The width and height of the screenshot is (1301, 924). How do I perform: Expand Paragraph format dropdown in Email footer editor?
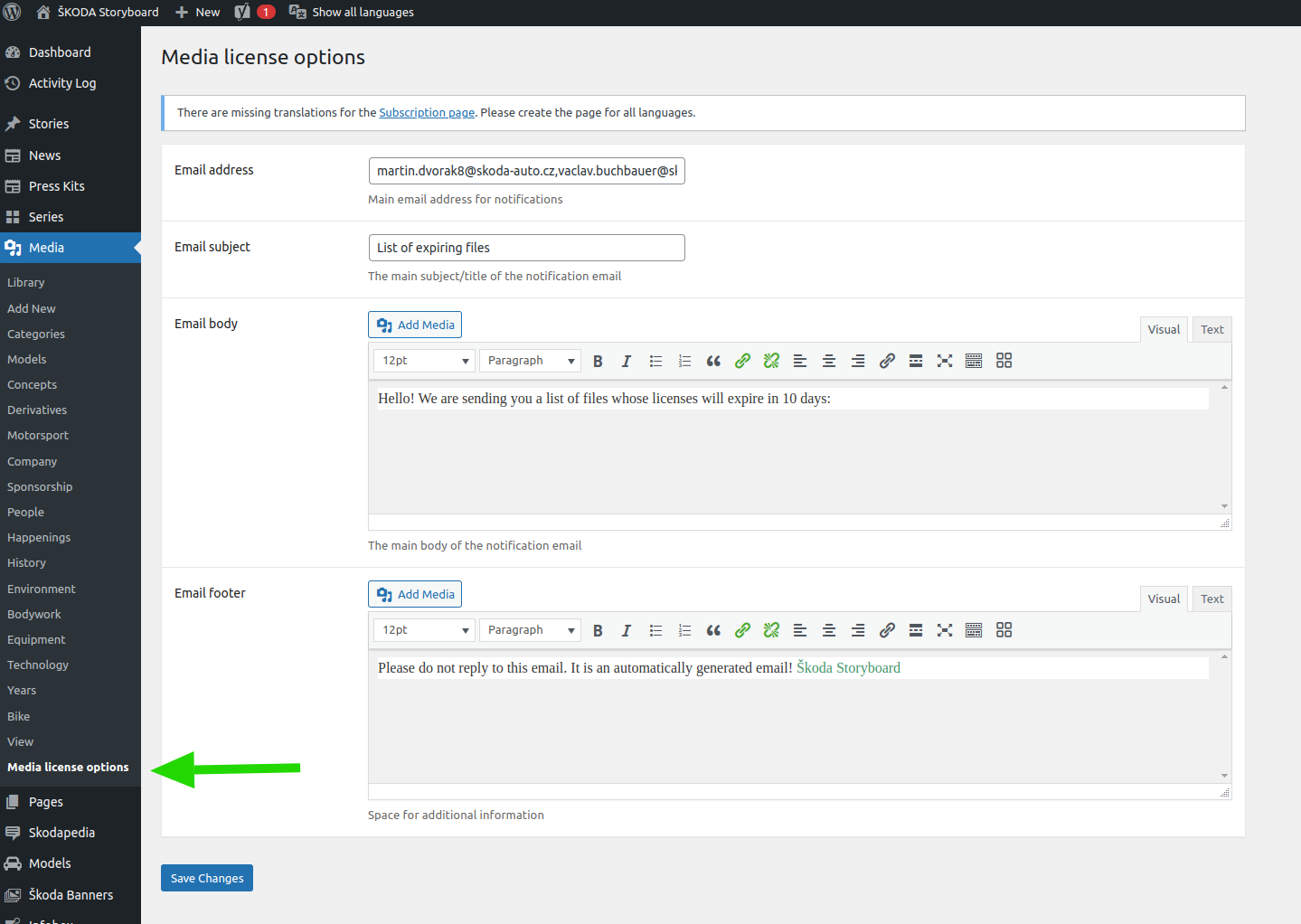[530, 630]
